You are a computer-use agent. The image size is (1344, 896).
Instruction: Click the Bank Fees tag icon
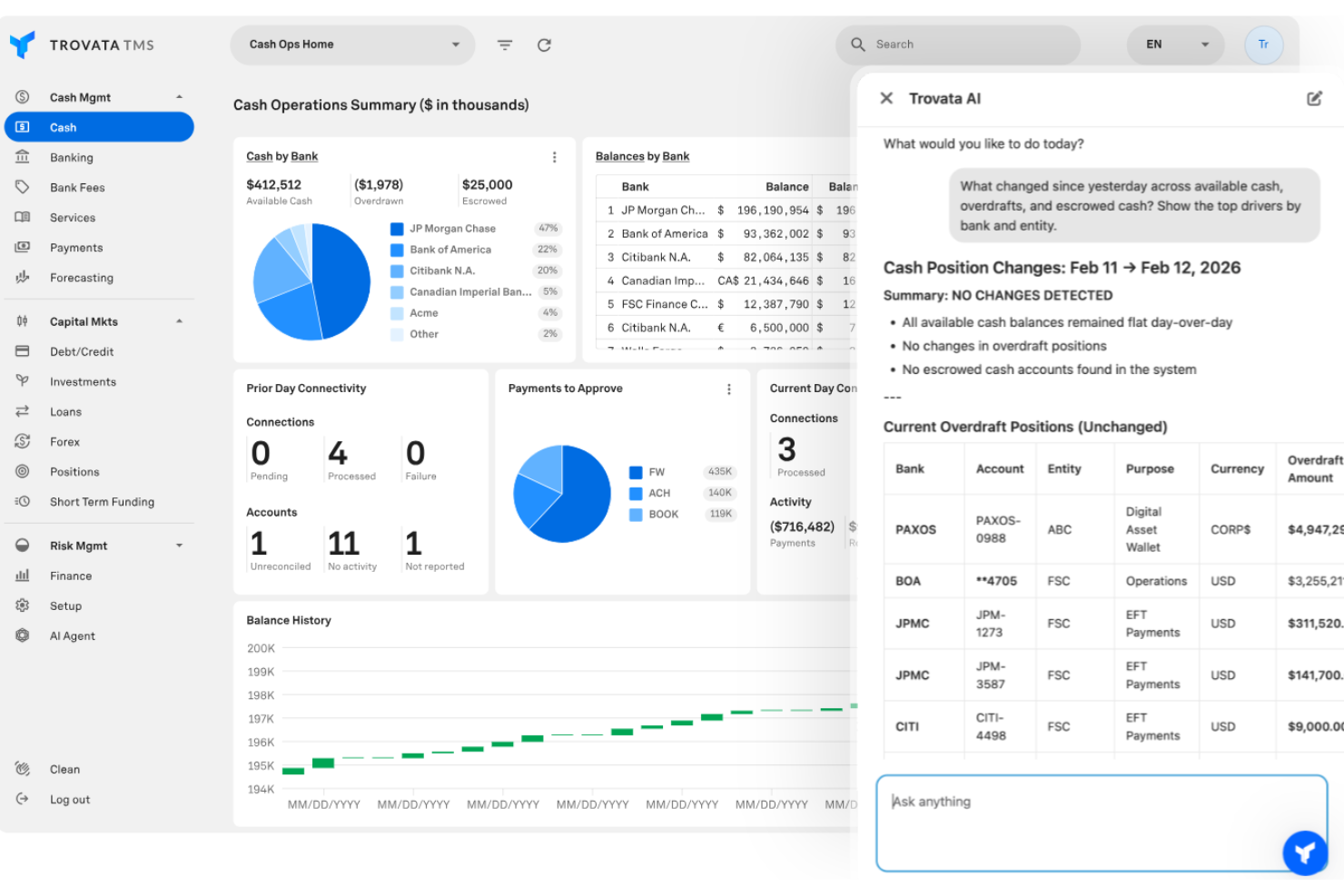[23, 187]
